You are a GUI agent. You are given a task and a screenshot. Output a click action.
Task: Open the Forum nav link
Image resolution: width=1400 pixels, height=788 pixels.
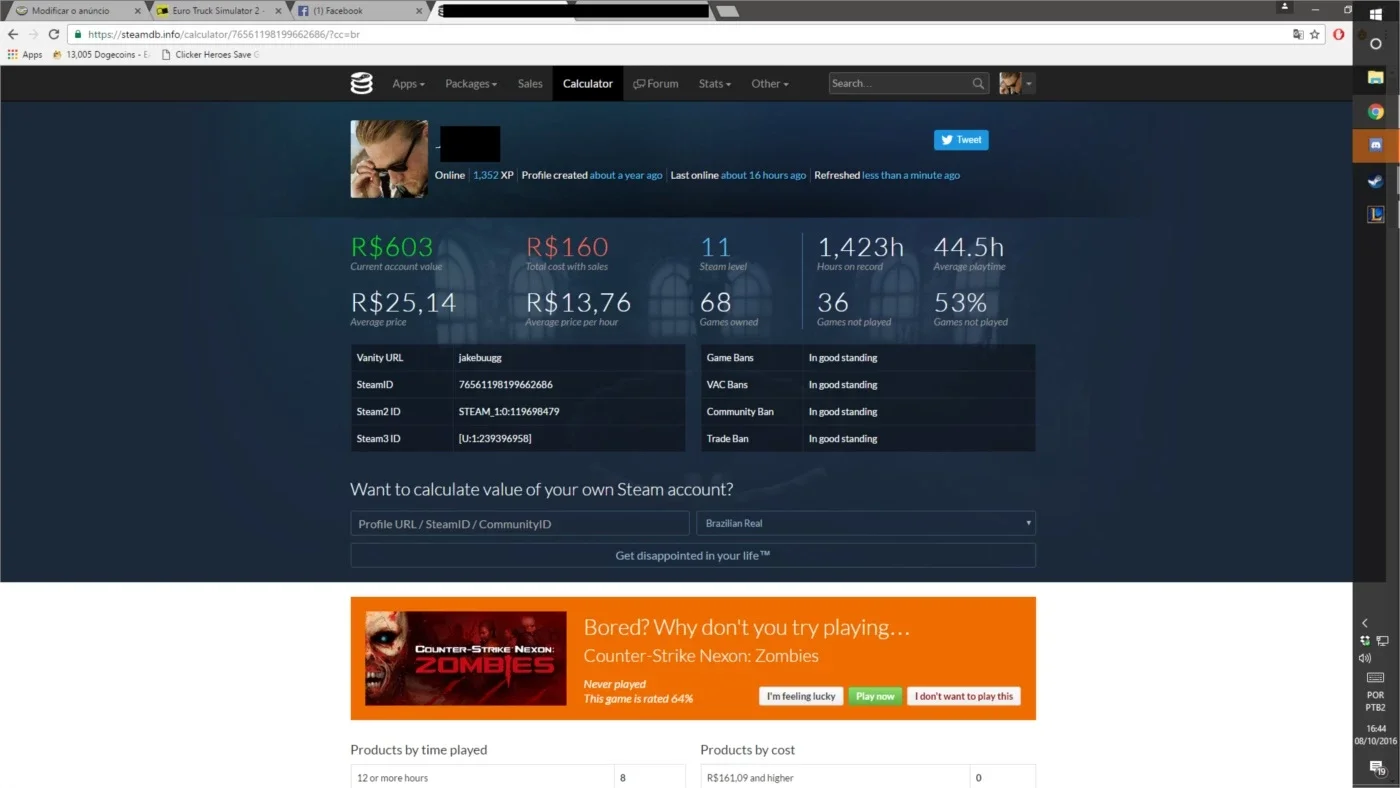click(656, 84)
